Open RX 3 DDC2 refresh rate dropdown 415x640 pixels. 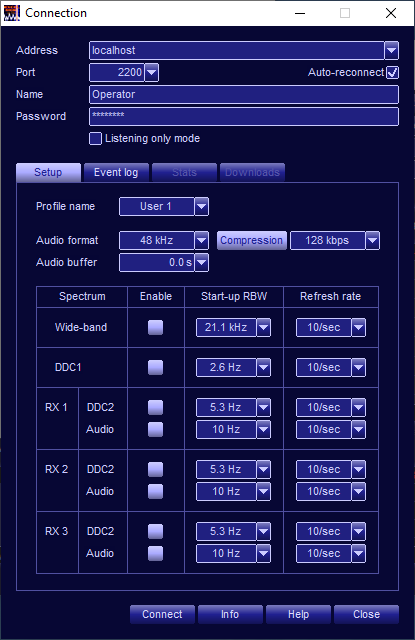pyautogui.click(x=359, y=531)
